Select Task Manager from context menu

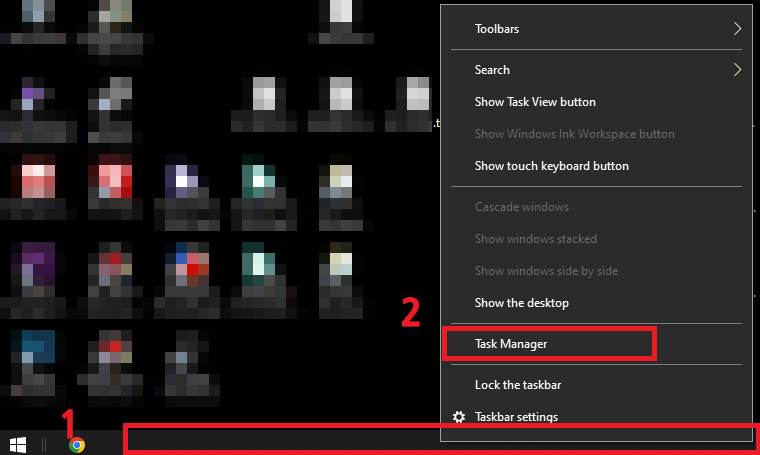[x=549, y=344]
